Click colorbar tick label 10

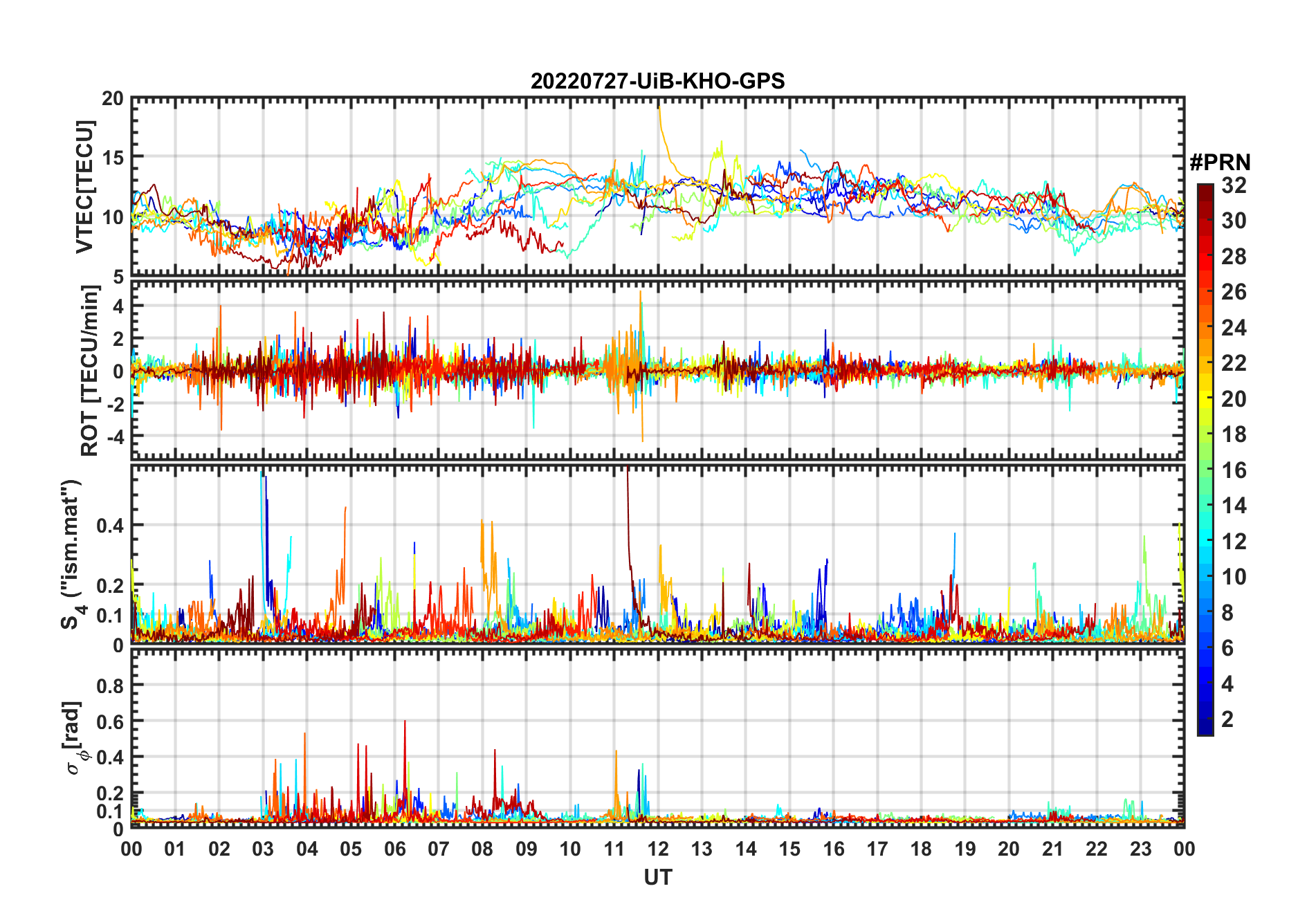point(1234,577)
